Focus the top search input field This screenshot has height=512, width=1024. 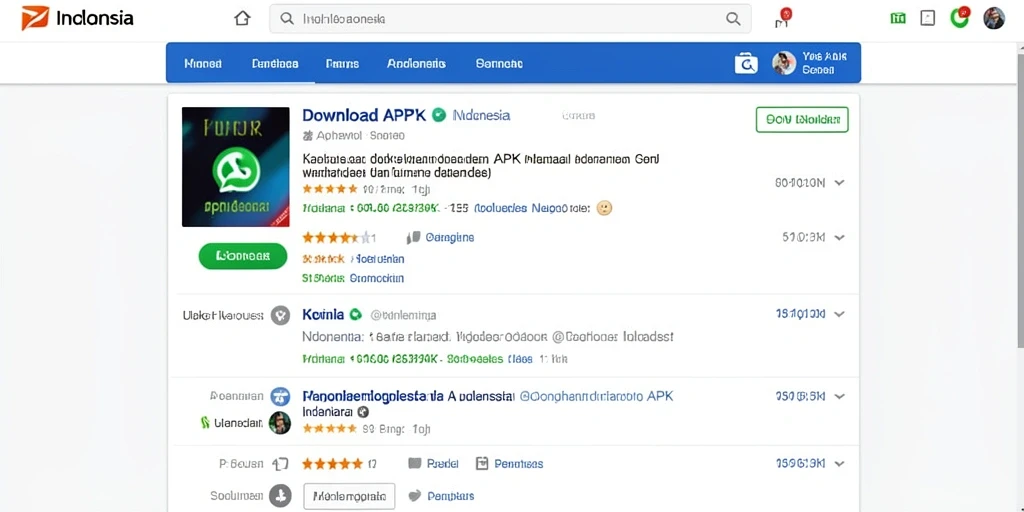(x=510, y=19)
